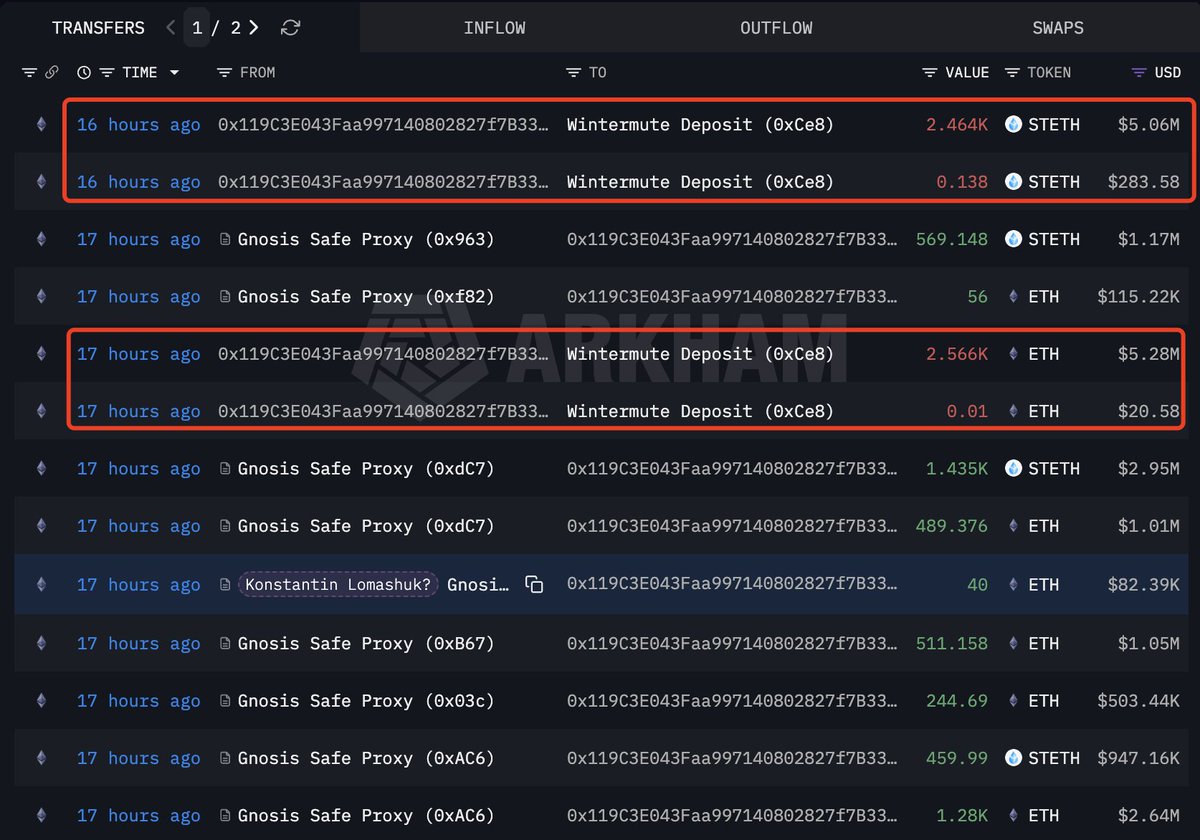The image size is (1200, 840).
Task: Switch to the INFLOW tab
Action: point(494,28)
